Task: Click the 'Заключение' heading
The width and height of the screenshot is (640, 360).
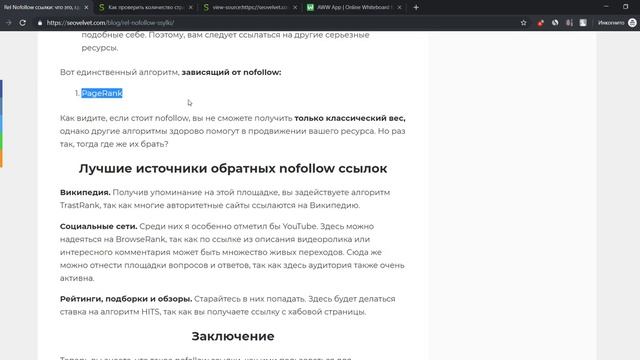Action: pyautogui.click(x=233, y=336)
